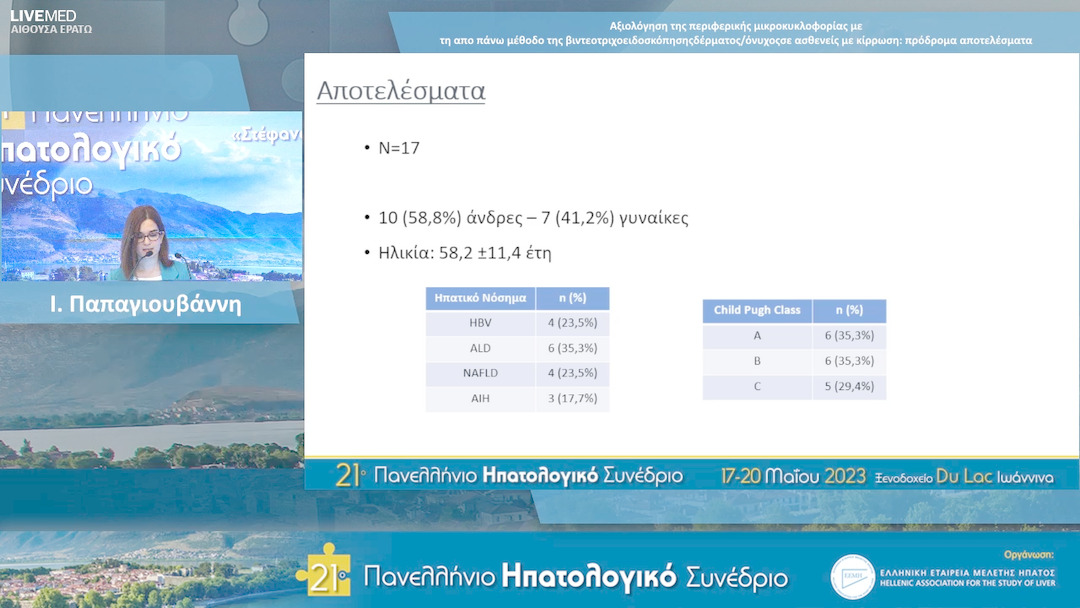1080x608 pixels.
Task: Click the slide footer congress title
Action: (509, 475)
